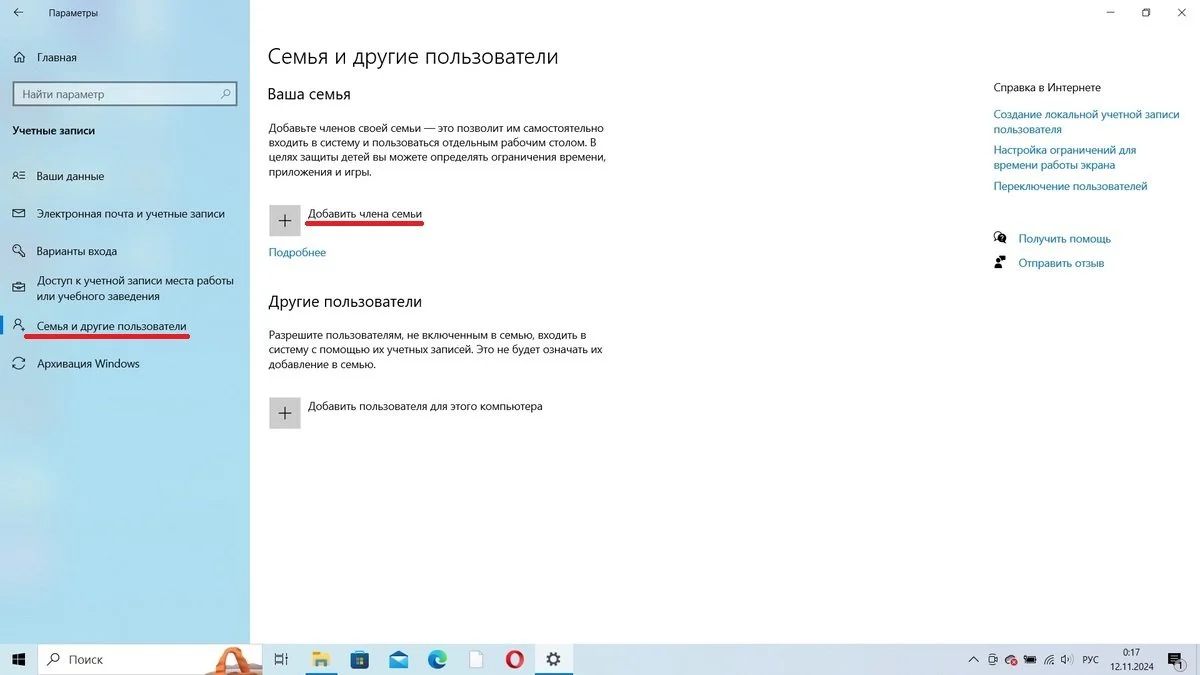Screen dimensions: 1200x675
Task: Click the Отправить отзыв person icon
Action: point(1000,262)
